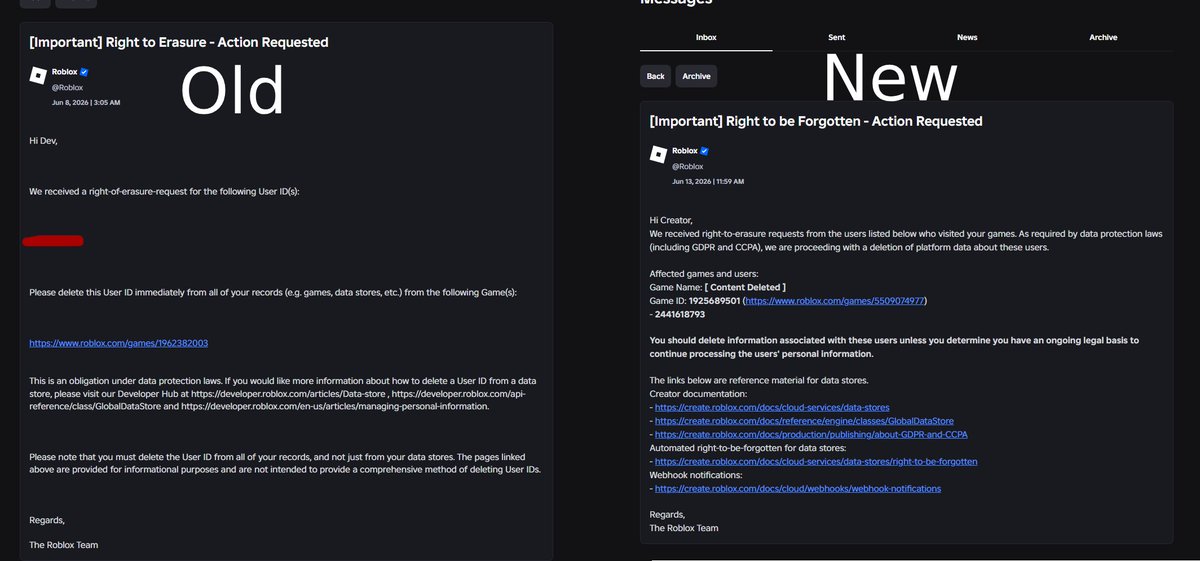Open the Archive tab
1200x561 pixels.
click(x=1103, y=37)
